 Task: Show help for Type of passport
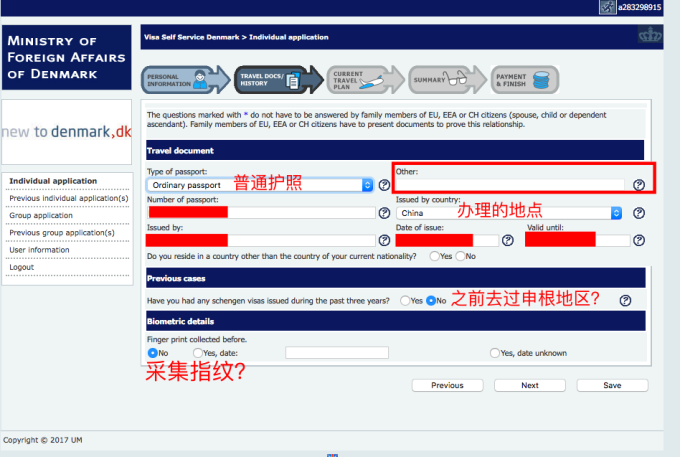pyautogui.click(x=384, y=185)
